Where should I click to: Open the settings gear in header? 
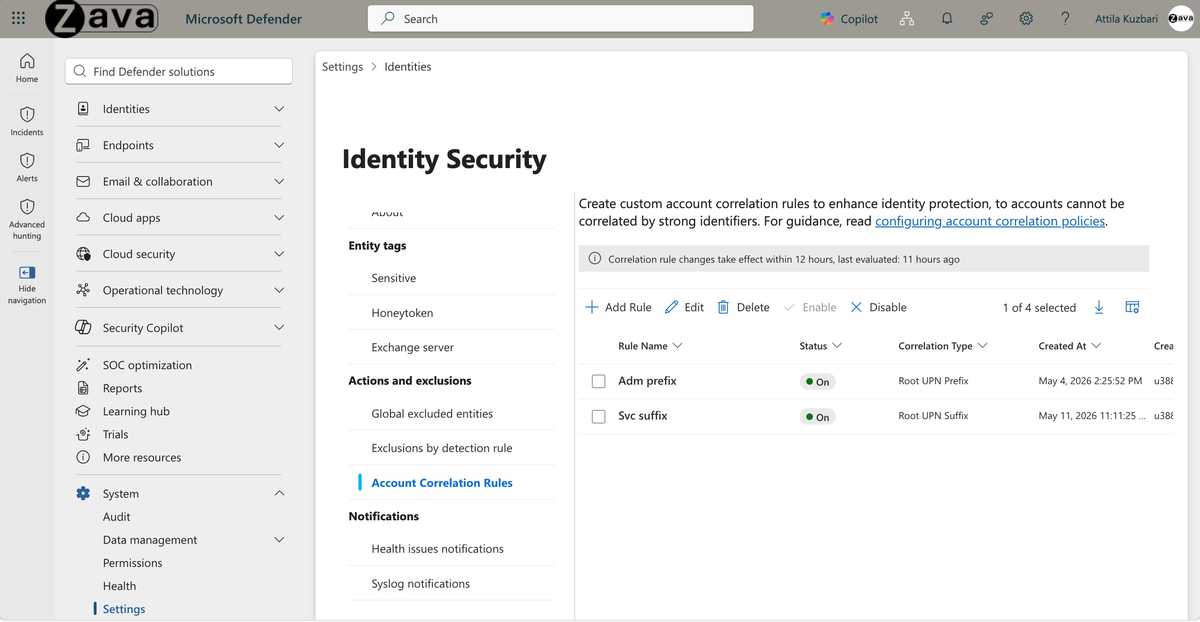click(1026, 19)
